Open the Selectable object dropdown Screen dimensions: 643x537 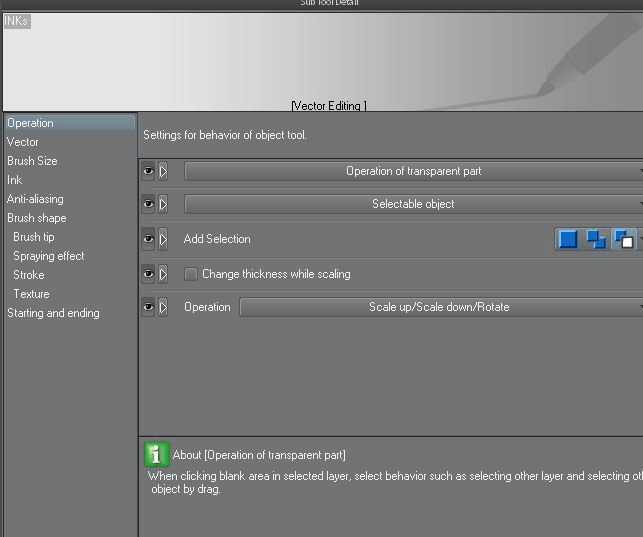(413, 204)
